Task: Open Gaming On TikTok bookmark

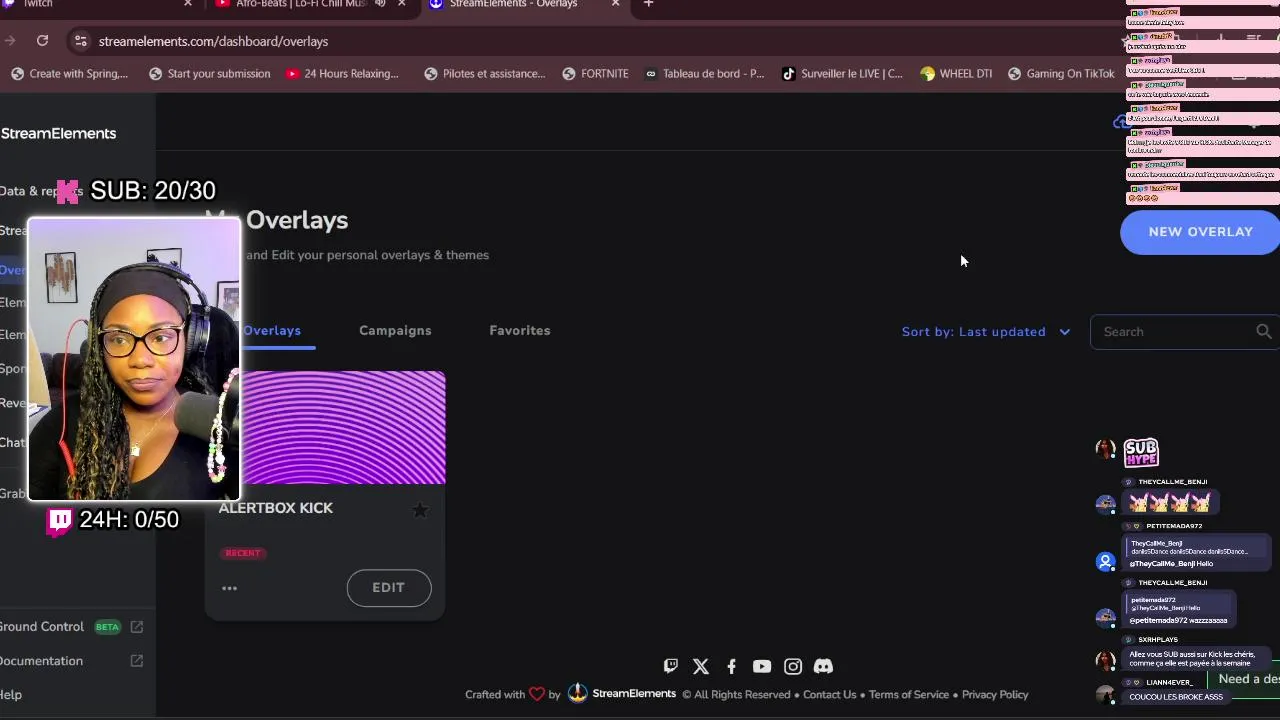Action: click(x=1061, y=73)
